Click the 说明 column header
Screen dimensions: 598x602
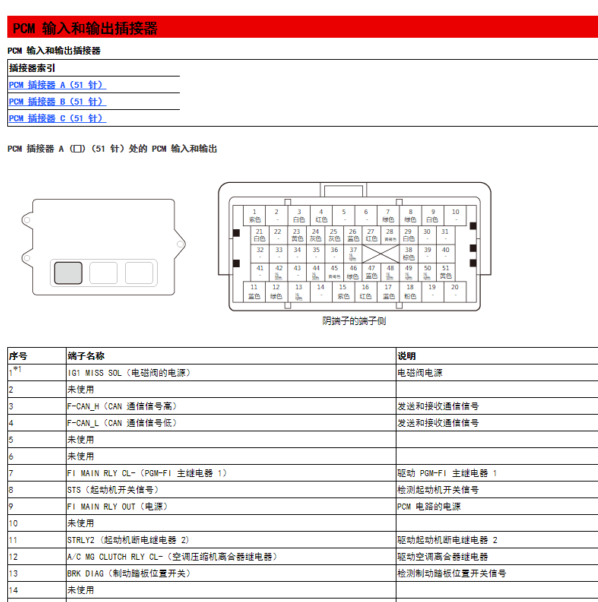pyautogui.click(x=497, y=356)
